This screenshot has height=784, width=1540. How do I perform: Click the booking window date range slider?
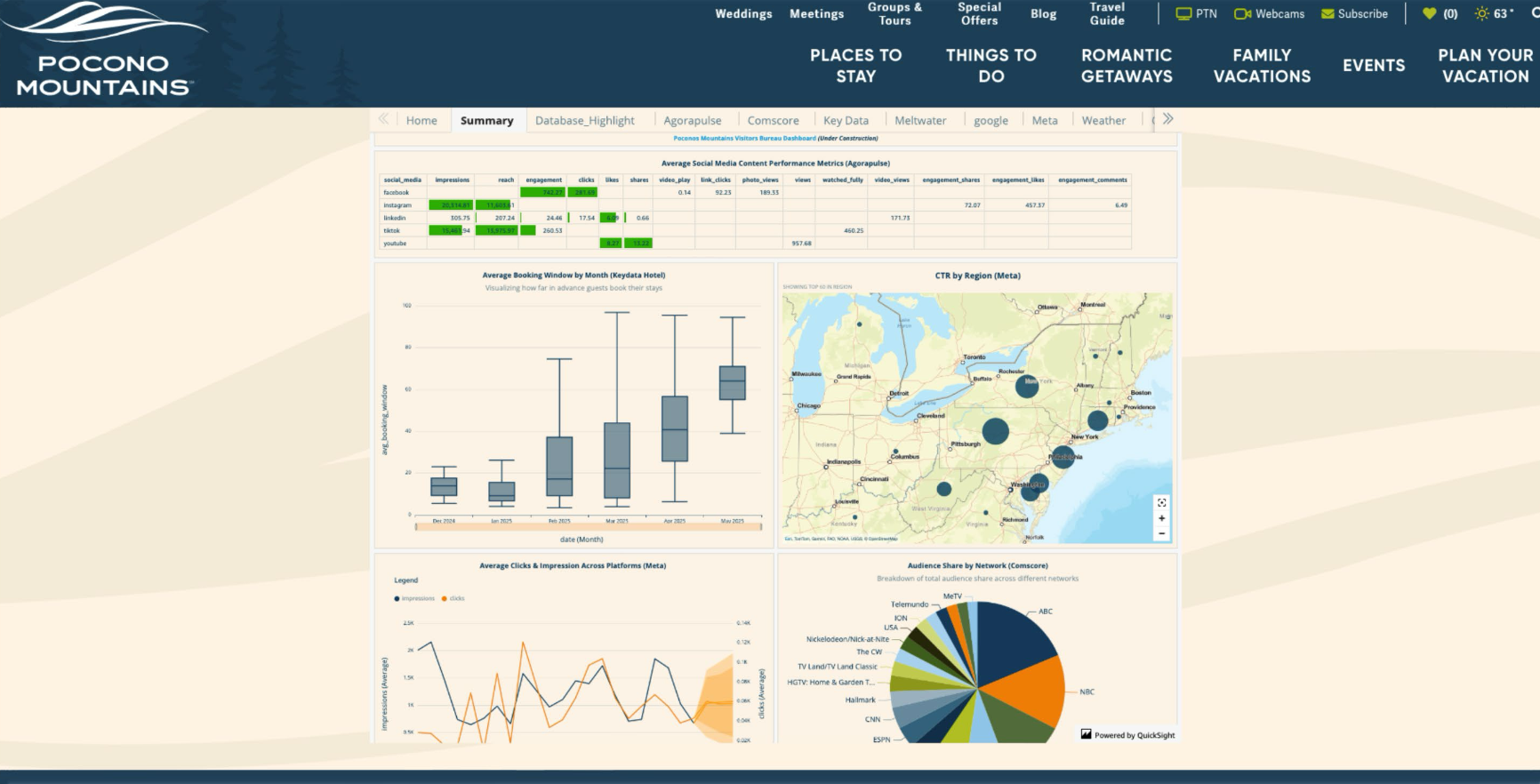pos(588,527)
